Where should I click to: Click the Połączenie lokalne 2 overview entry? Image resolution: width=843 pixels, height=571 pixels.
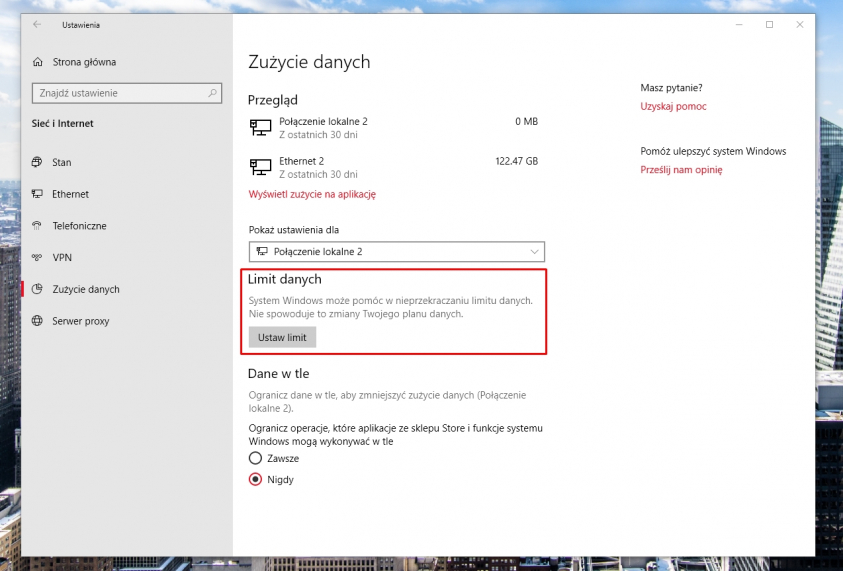[x=394, y=128]
